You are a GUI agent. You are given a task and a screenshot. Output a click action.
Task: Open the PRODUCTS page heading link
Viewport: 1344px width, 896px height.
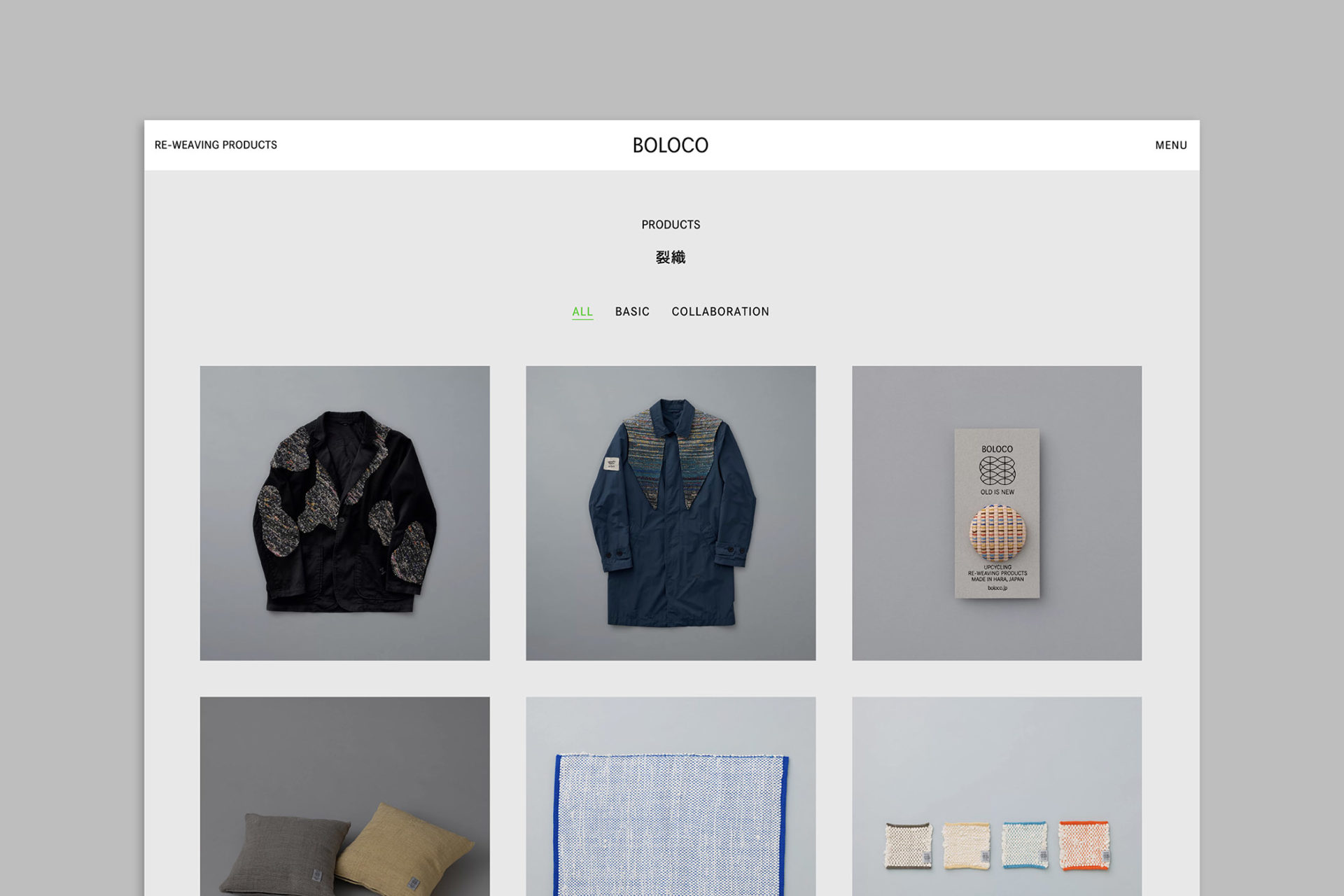[670, 224]
